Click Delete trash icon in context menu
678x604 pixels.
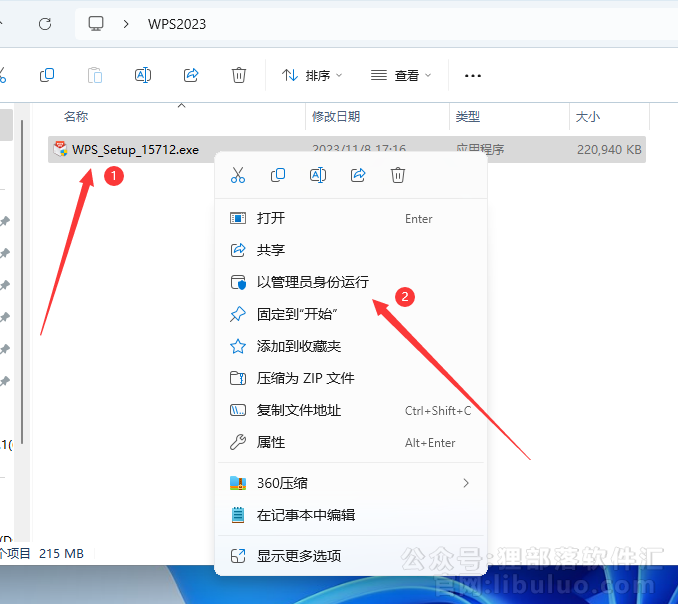[398, 175]
